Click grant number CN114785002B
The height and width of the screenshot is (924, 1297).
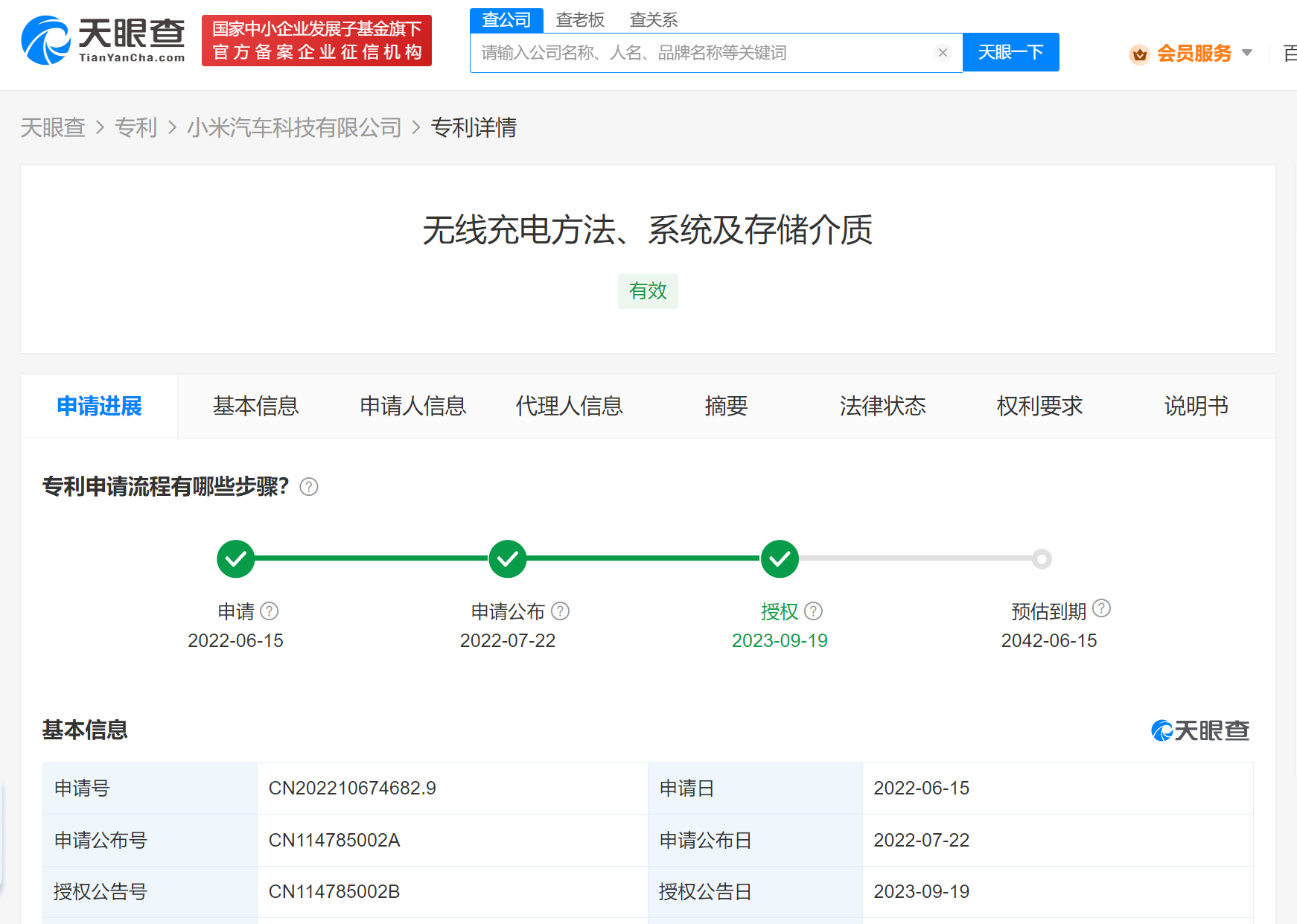click(334, 891)
